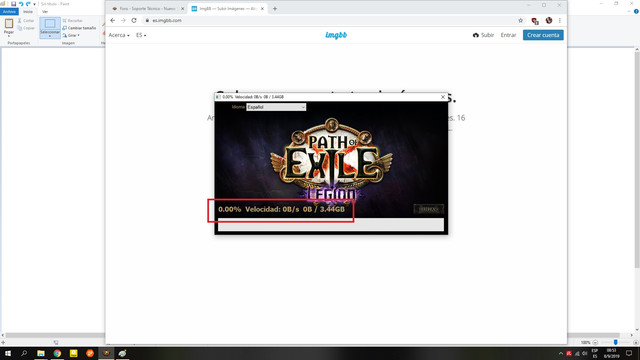
Task: Click Copiar in Paint's clipboard group
Action: click(x=26, y=28)
